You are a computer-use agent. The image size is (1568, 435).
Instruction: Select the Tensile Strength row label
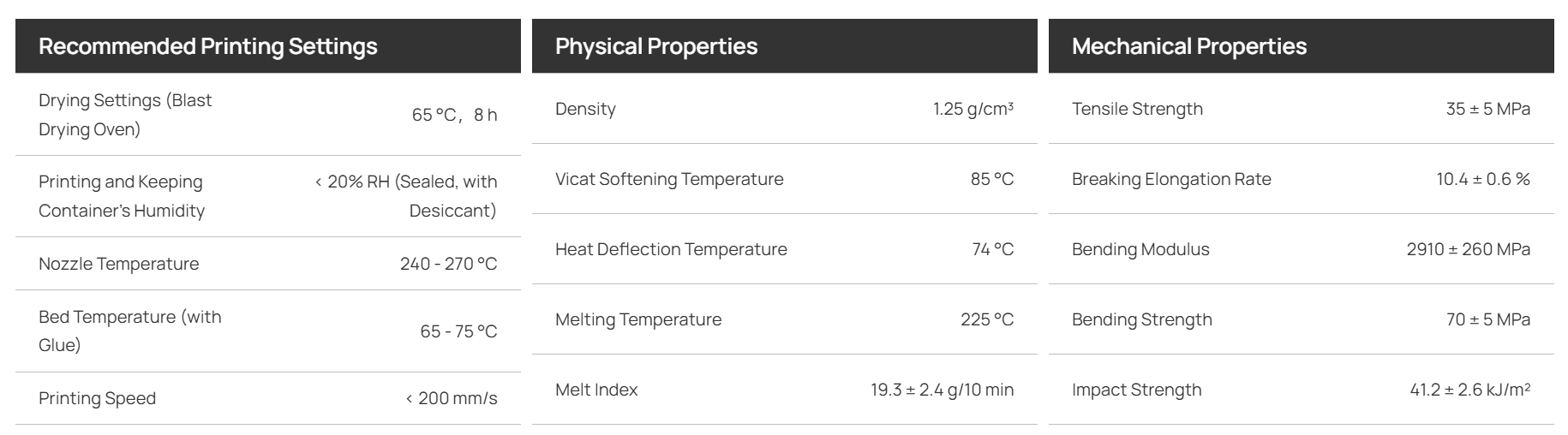[x=1137, y=109]
